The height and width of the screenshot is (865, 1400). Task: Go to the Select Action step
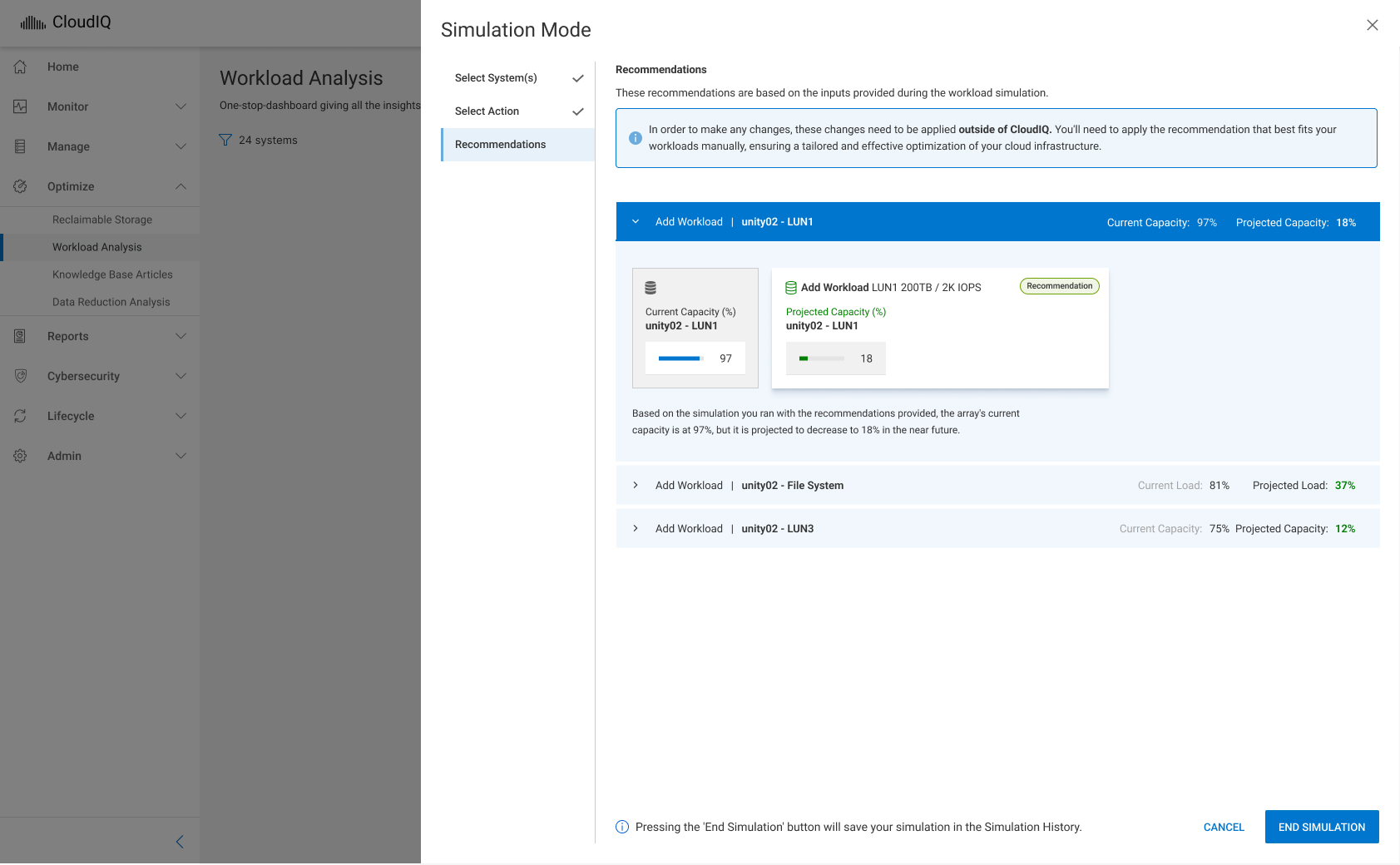click(517, 111)
